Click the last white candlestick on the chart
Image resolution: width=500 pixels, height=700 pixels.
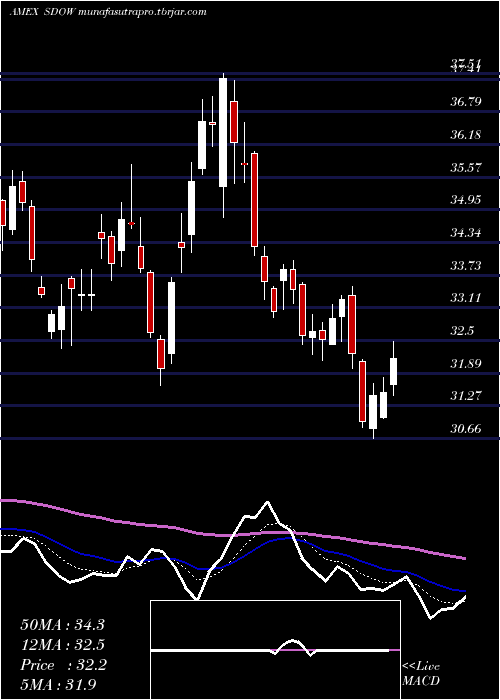pos(394,371)
